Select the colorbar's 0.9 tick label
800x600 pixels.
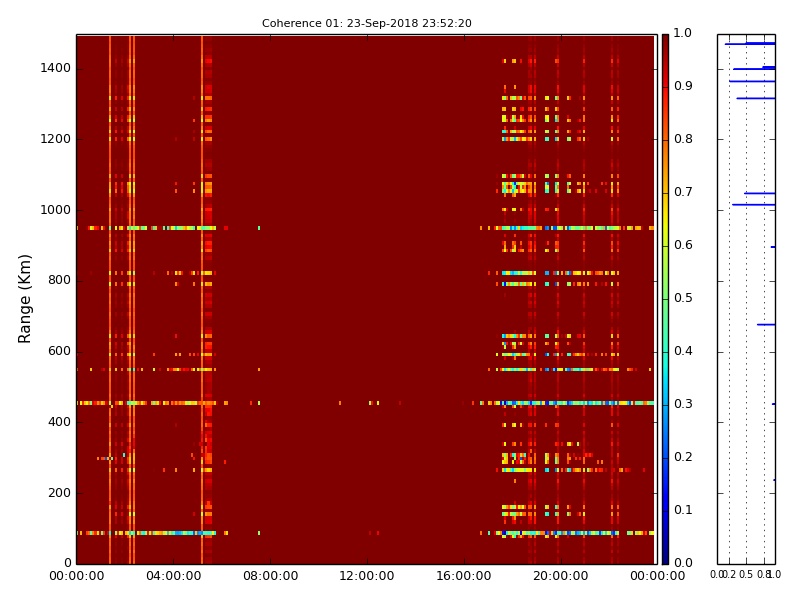coord(682,86)
